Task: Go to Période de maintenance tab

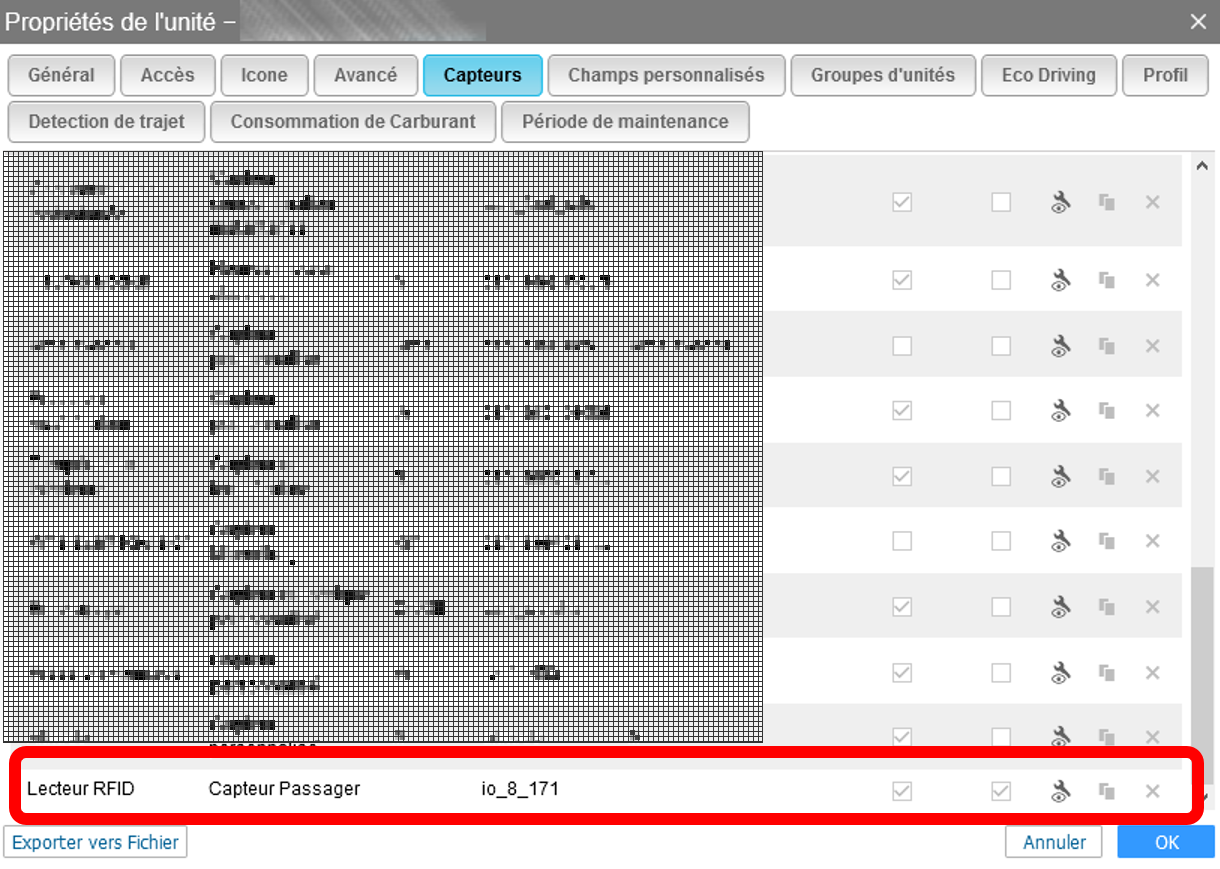Action: (x=625, y=122)
